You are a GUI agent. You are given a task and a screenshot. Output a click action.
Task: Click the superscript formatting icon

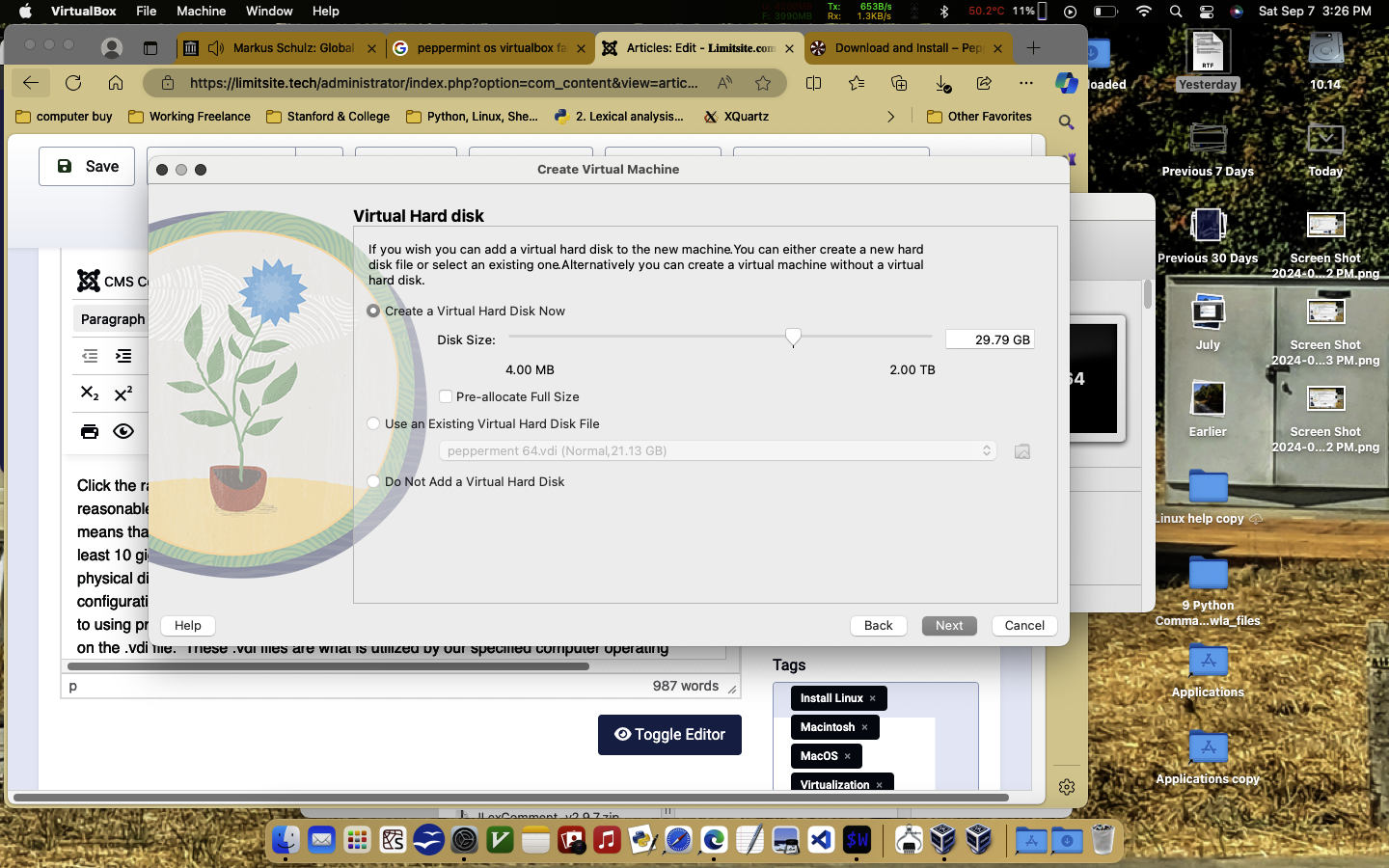(x=123, y=393)
